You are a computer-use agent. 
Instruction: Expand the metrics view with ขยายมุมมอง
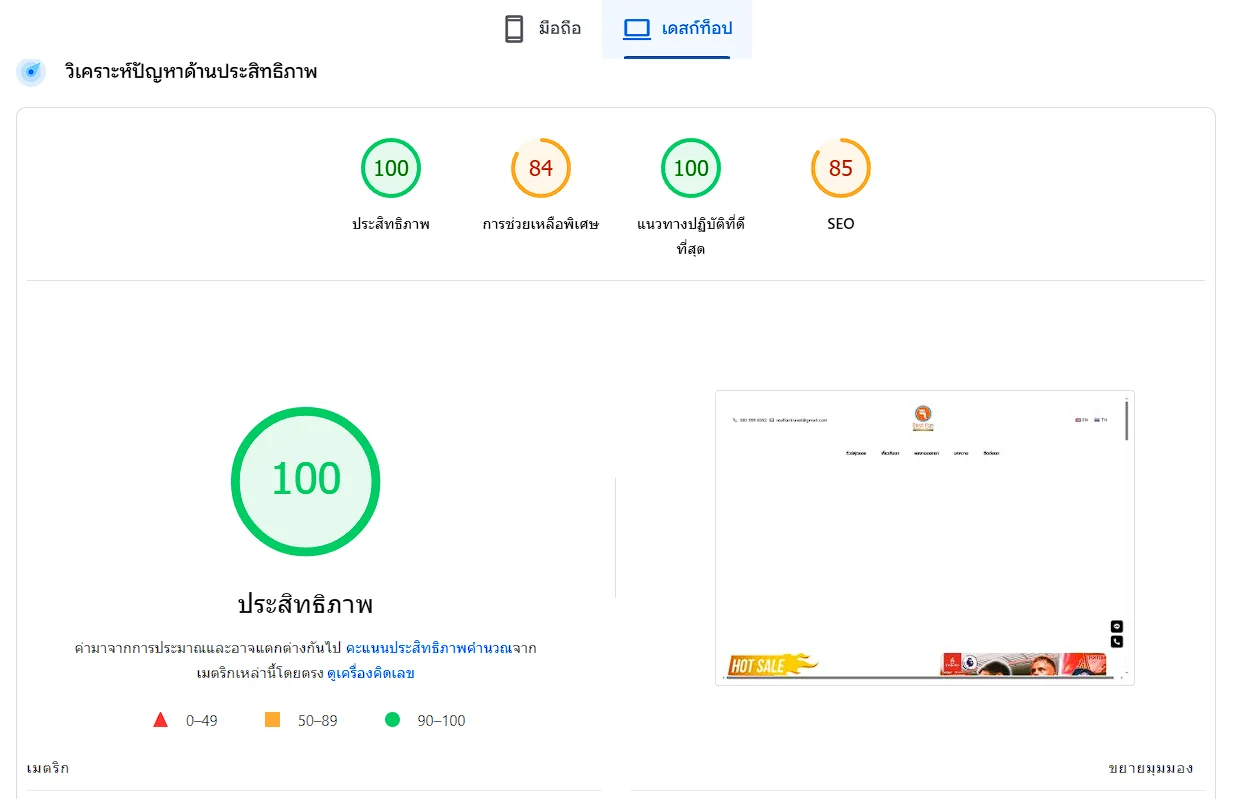[x=1150, y=768]
